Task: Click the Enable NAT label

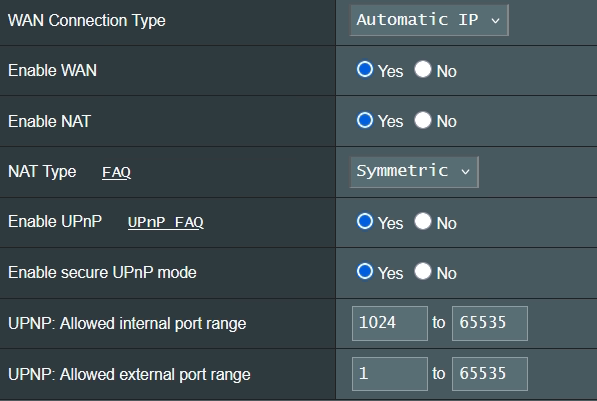Action: pos(49,121)
